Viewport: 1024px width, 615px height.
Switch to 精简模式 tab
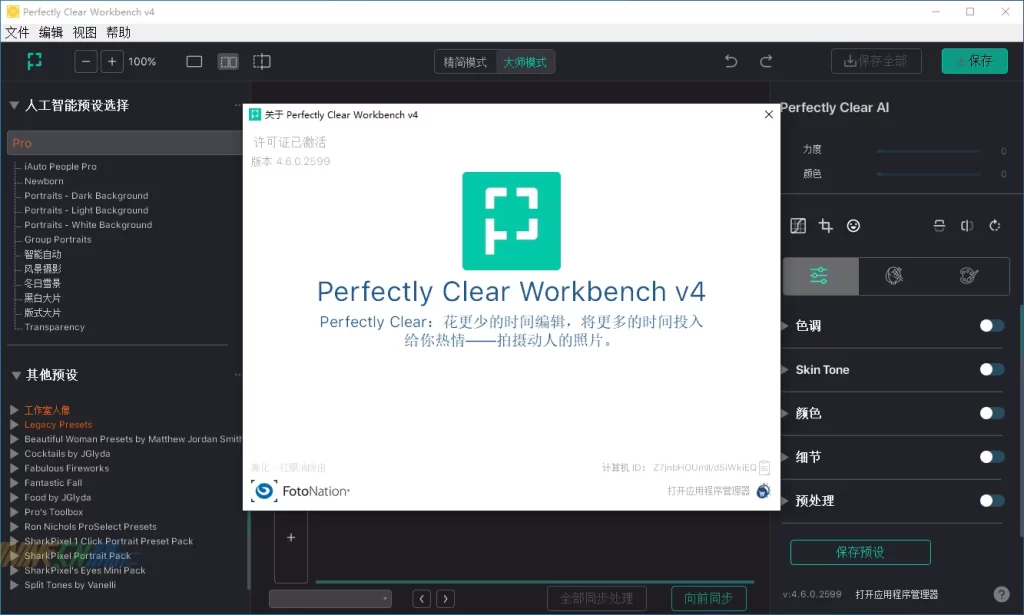click(465, 62)
